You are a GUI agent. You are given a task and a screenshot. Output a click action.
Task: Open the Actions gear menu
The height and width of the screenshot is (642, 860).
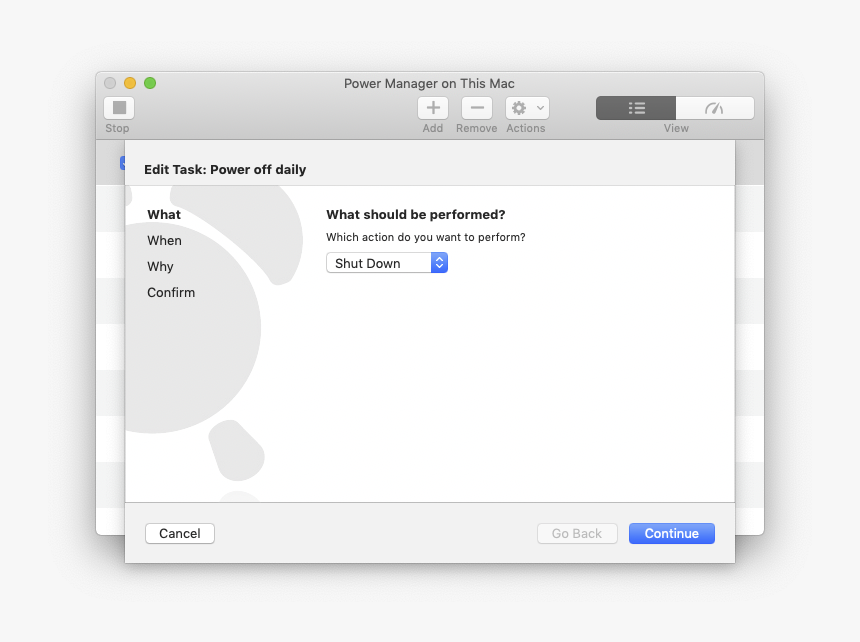(527, 108)
